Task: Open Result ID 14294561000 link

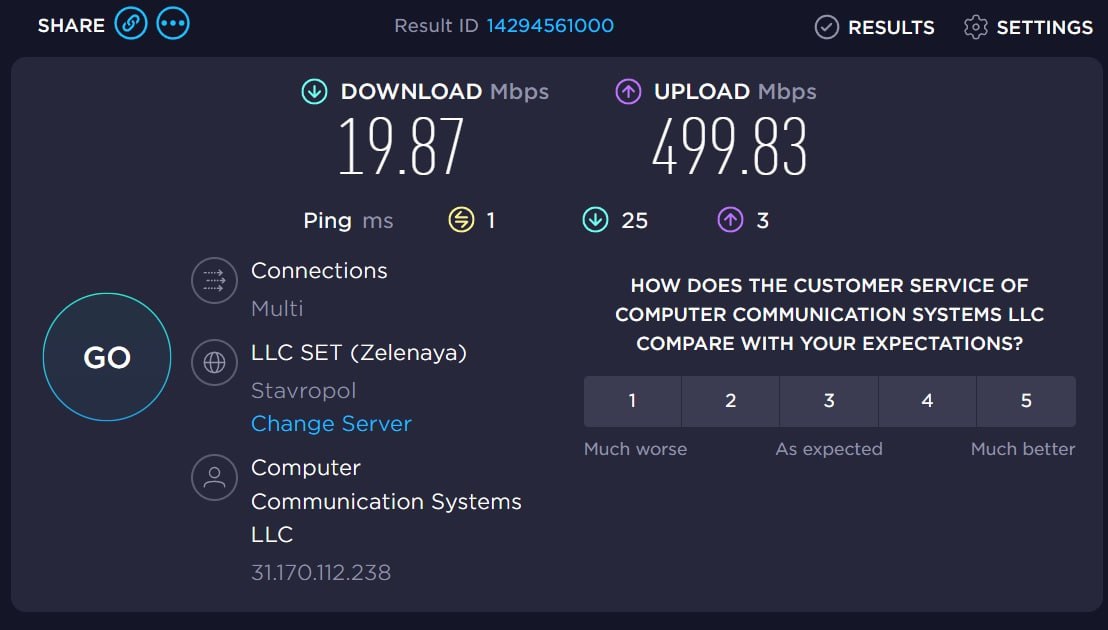Action: (550, 25)
